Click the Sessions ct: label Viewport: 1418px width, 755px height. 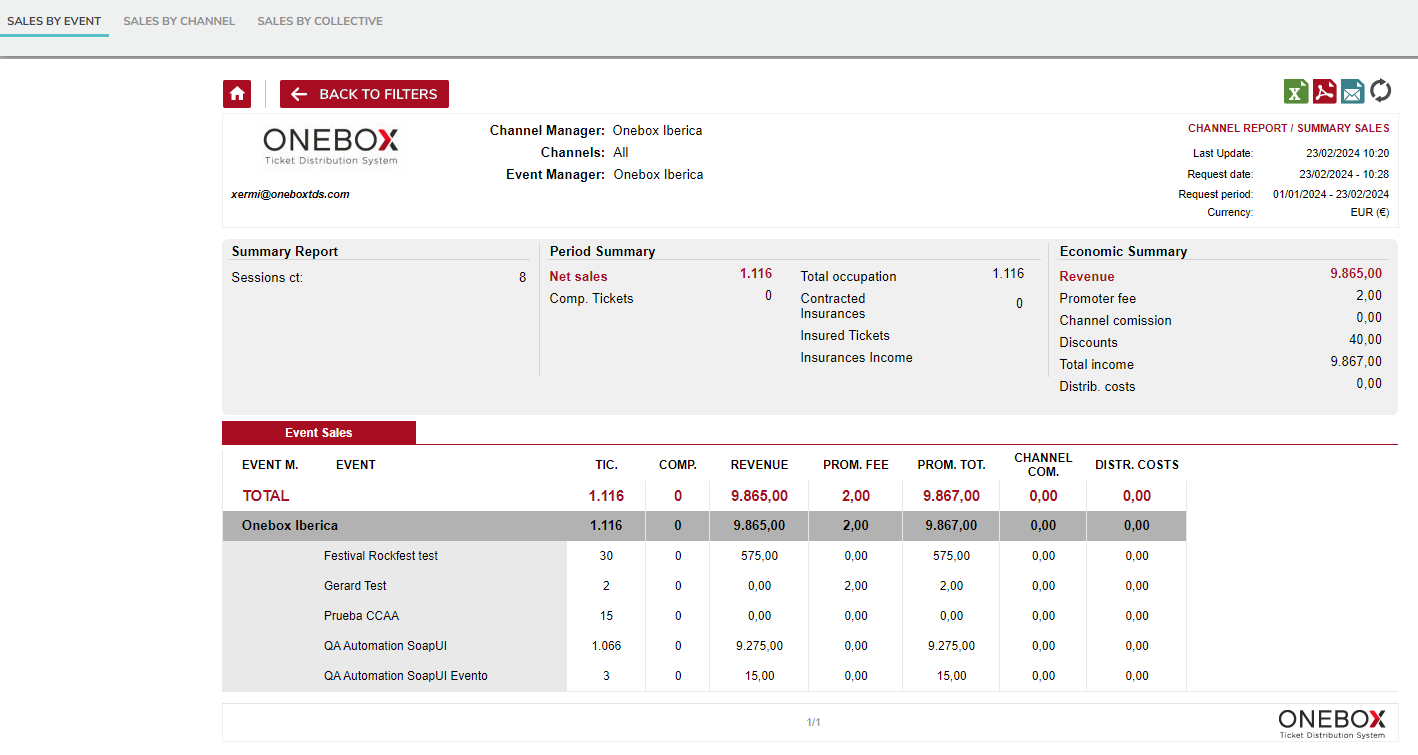(x=267, y=278)
